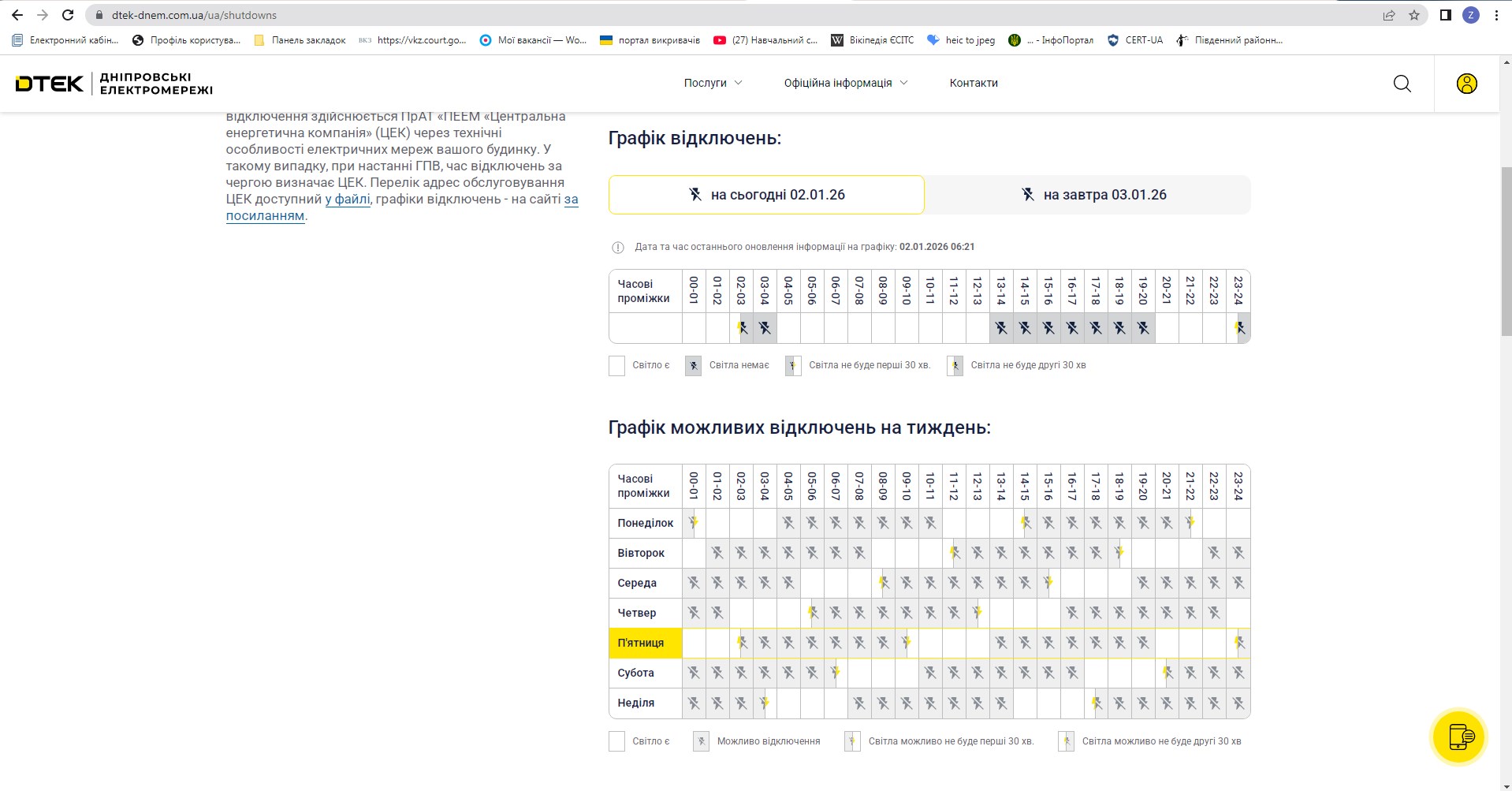Click the DTEK Dnipro grids logo

[x=114, y=84]
